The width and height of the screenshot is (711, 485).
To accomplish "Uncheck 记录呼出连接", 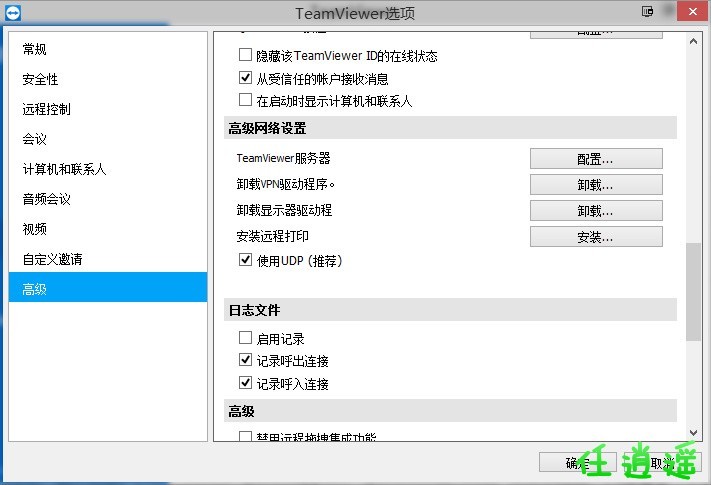I will (x=245, y=360).
